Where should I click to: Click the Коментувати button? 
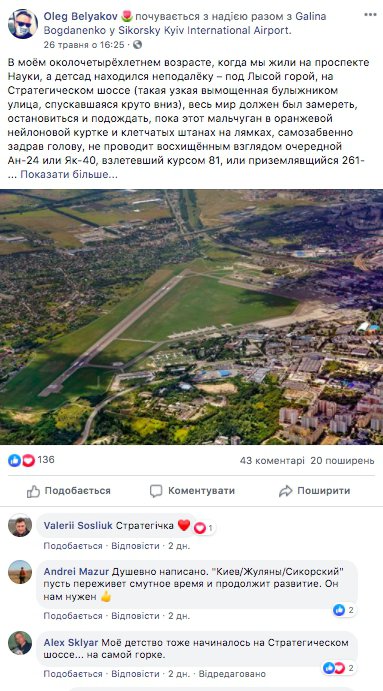[x=192, y=491]
